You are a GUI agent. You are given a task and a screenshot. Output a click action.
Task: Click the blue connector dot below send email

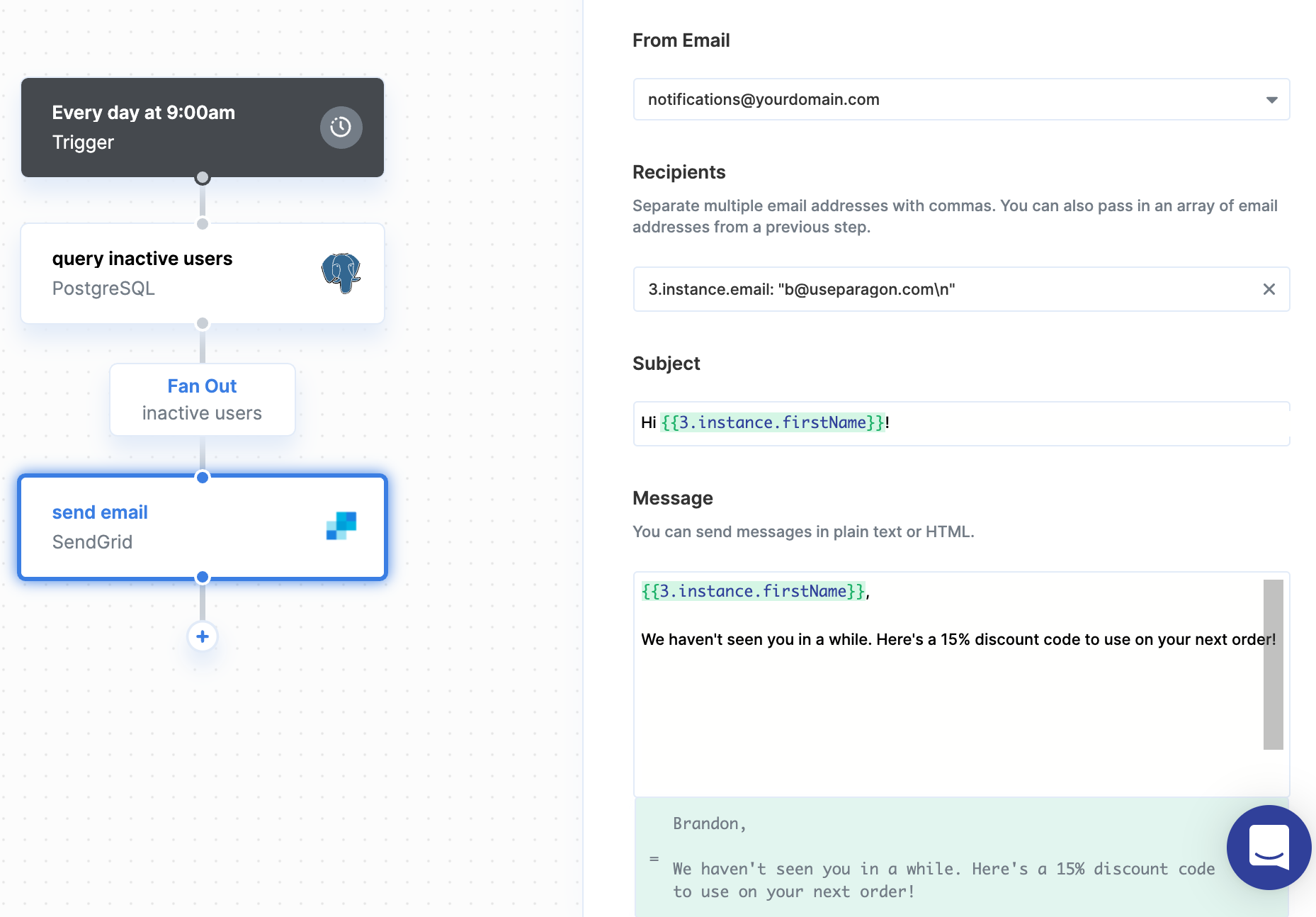tap(203, 578)
